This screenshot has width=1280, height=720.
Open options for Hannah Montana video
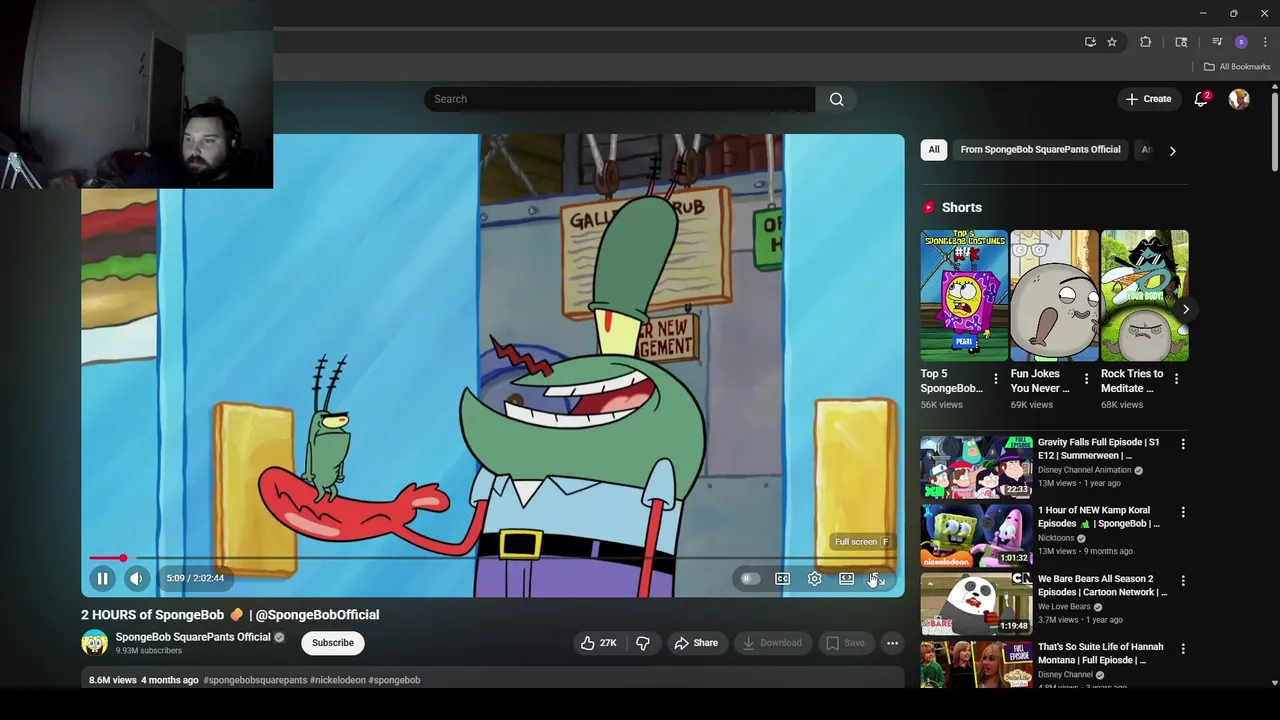(x=1183, y=648)
